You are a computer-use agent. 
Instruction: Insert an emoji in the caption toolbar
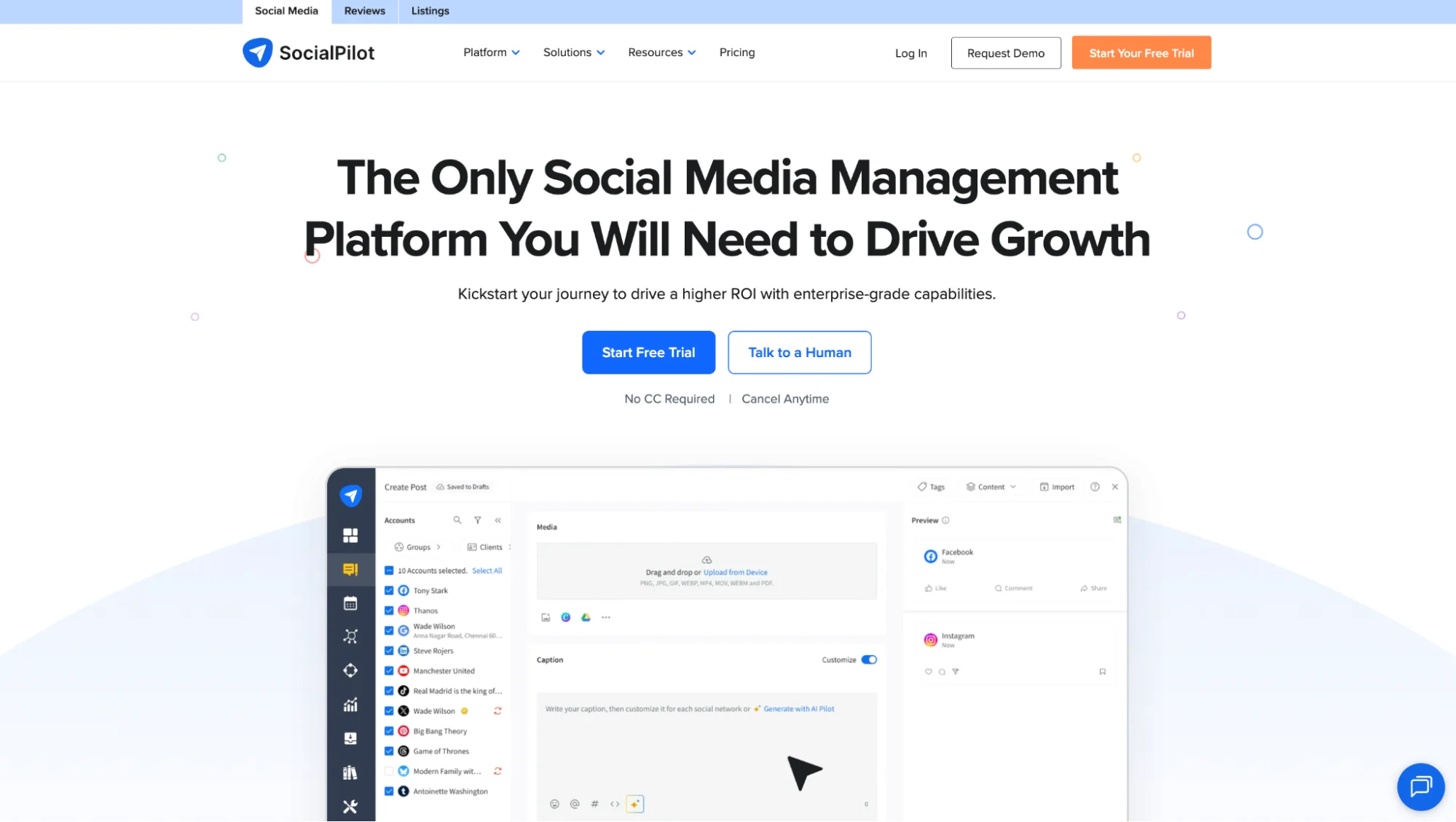(554, 803)
